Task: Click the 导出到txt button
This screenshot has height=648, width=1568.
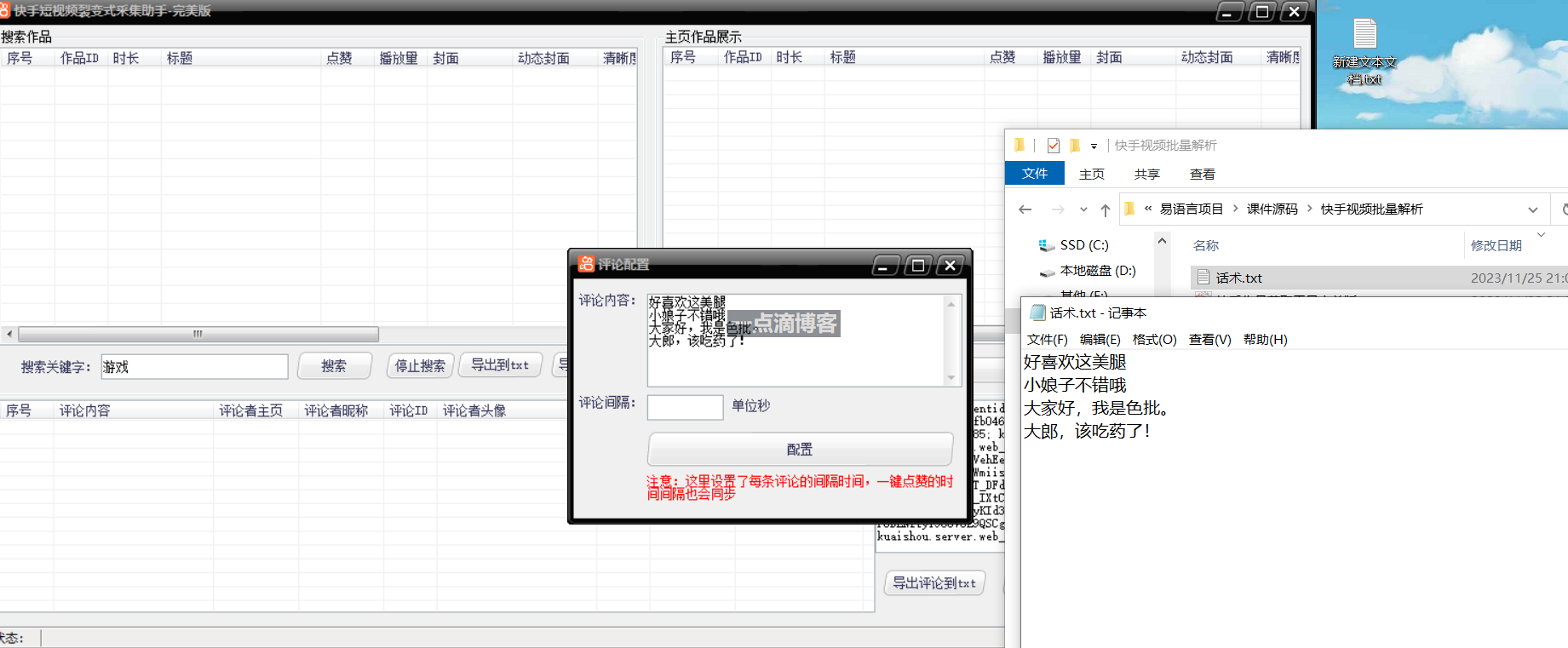Action: point(500,365)
